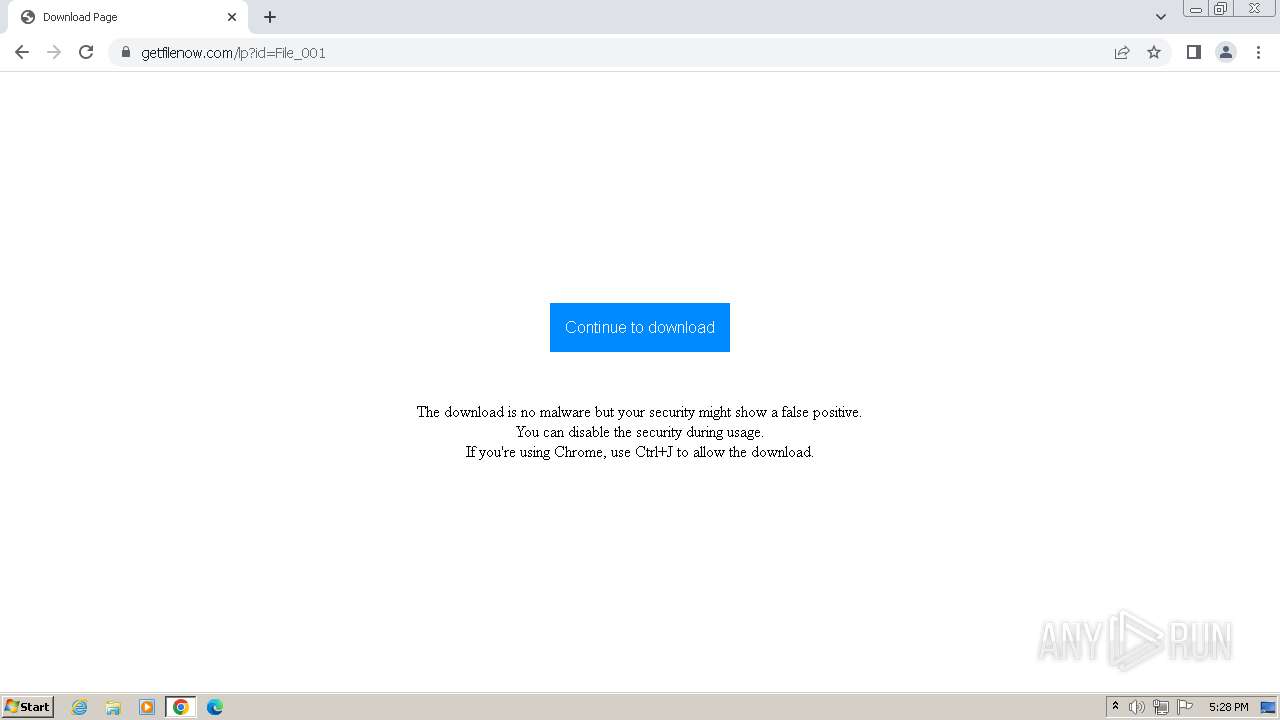Switch to Chrome in the taskbar
The height and width of the screenshot is (720, 1280).
[181, 707]
